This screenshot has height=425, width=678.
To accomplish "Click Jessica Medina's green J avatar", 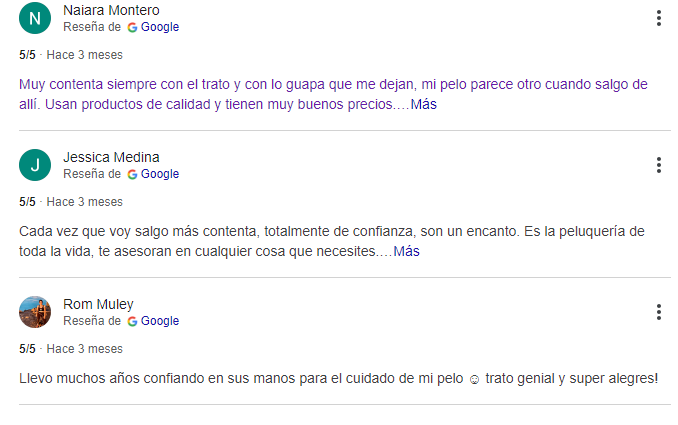I will [x=35, y=165].
